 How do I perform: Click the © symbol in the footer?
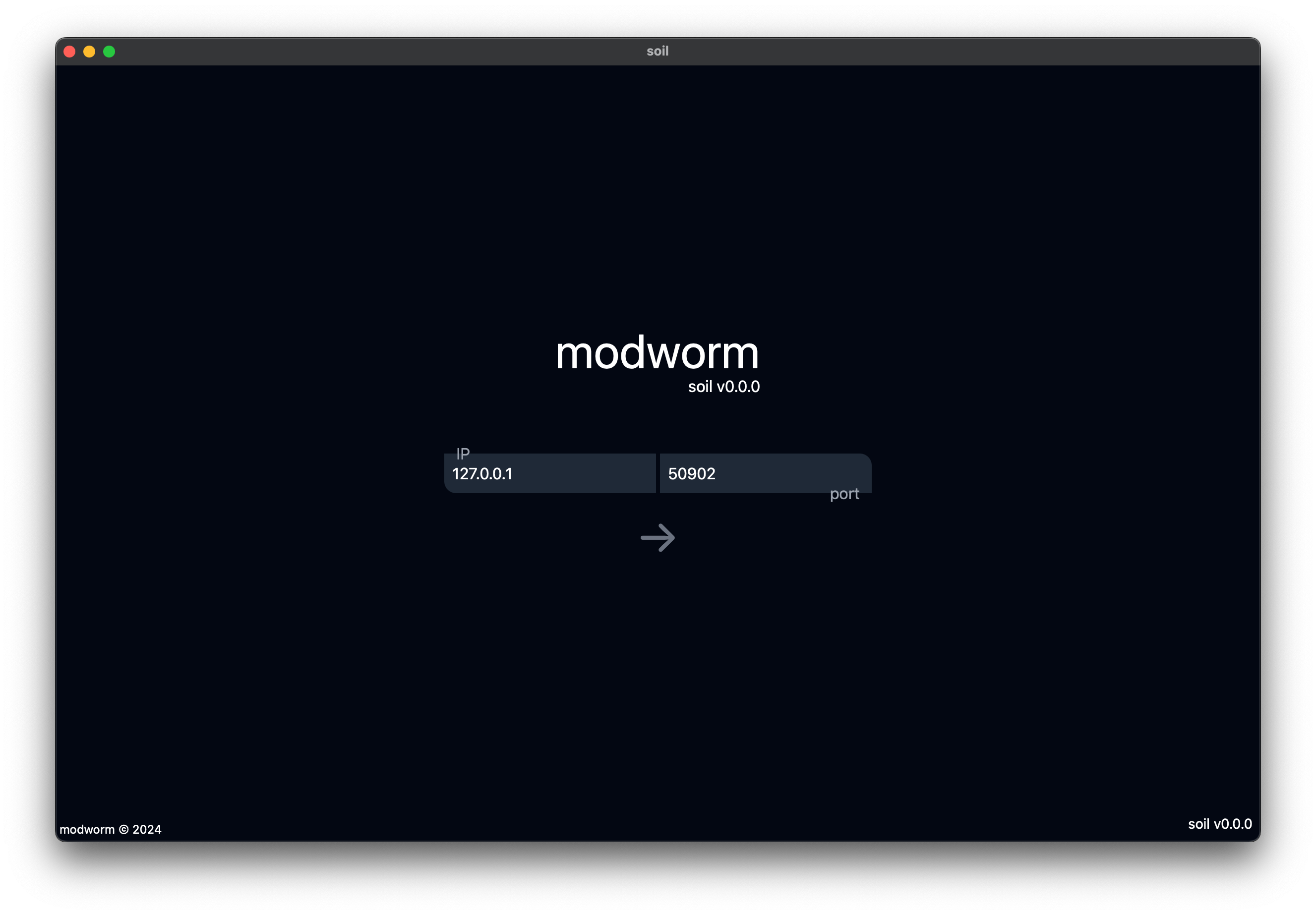[x=123, y=830]
